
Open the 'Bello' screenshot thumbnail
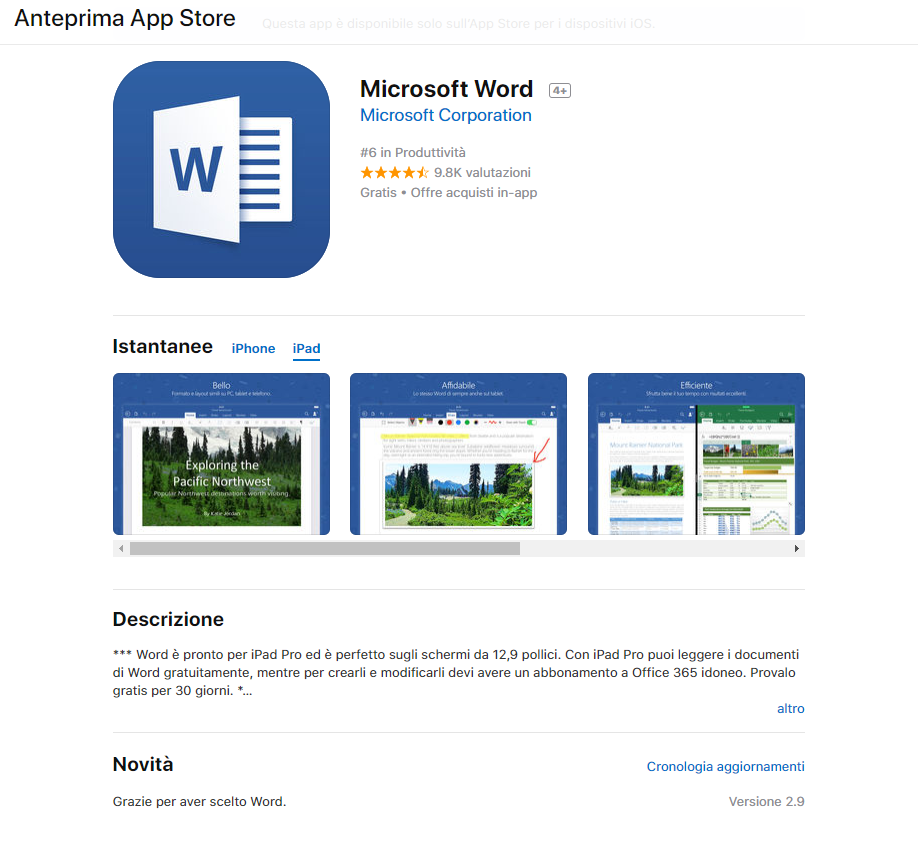pos(221,454)
